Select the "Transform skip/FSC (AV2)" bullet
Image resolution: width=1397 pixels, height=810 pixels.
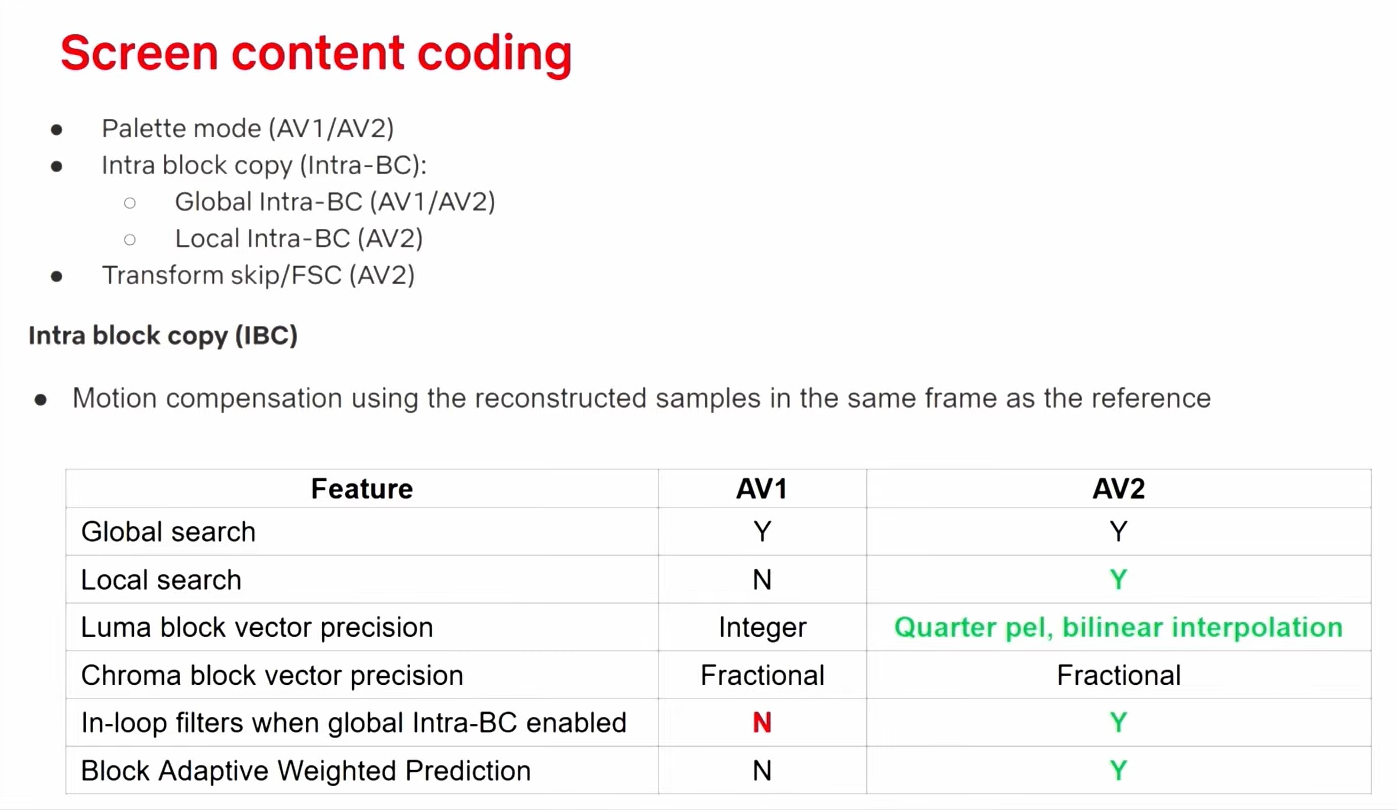[x=258, y=275]
